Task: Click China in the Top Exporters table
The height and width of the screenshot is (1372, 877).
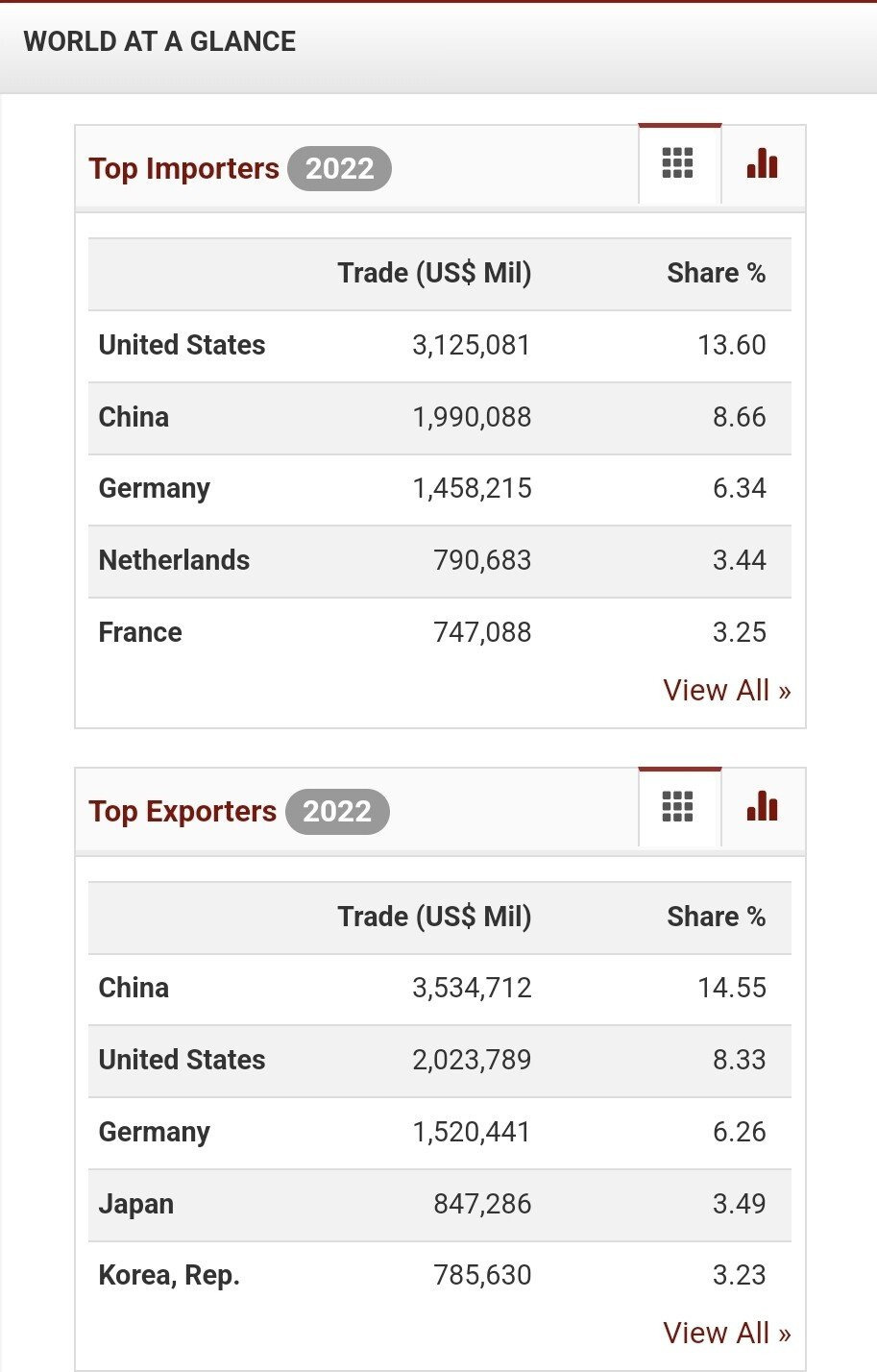Action: click(134, 989)
